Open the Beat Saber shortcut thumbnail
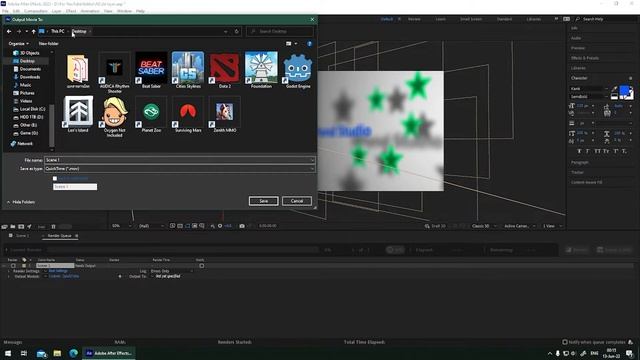This screenshot has height=360, width=640. (151, 67)
